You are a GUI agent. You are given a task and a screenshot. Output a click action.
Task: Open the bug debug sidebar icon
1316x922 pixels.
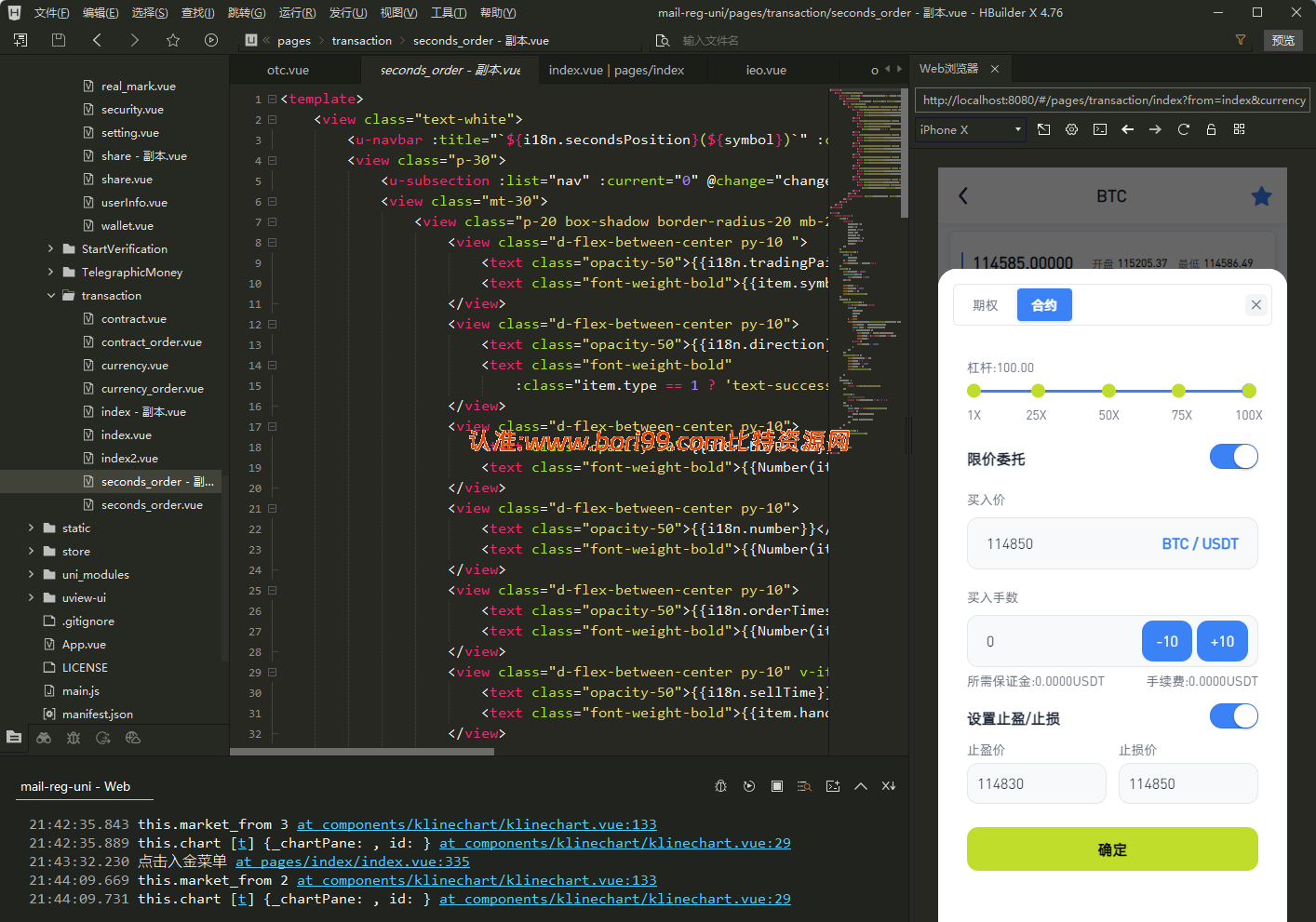[74, 738]
